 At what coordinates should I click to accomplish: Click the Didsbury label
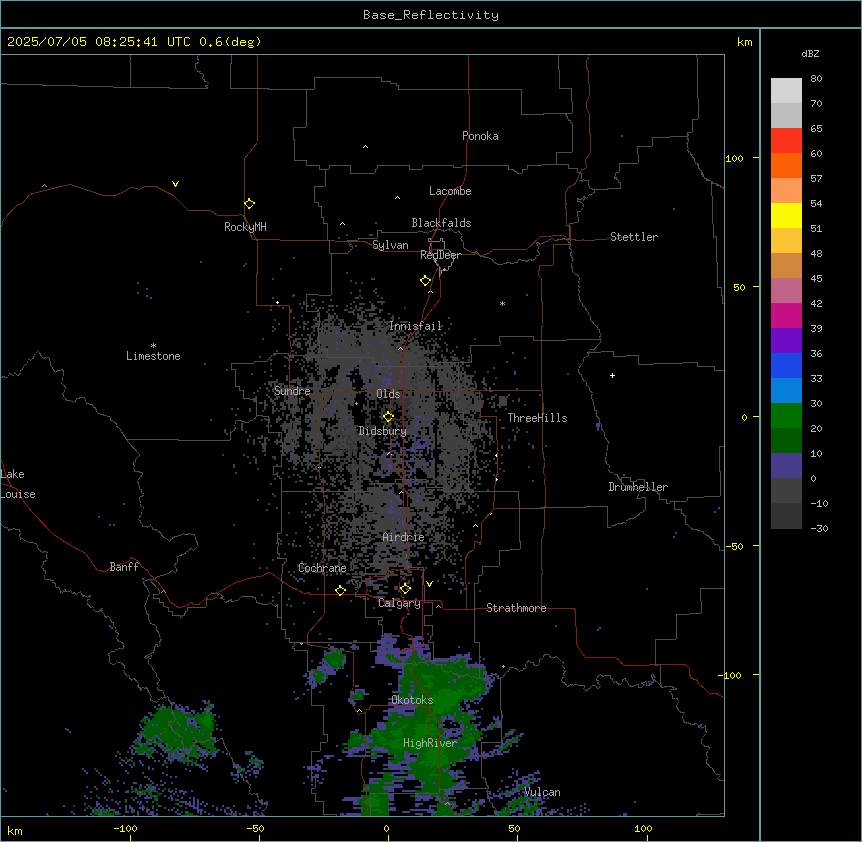383,431
